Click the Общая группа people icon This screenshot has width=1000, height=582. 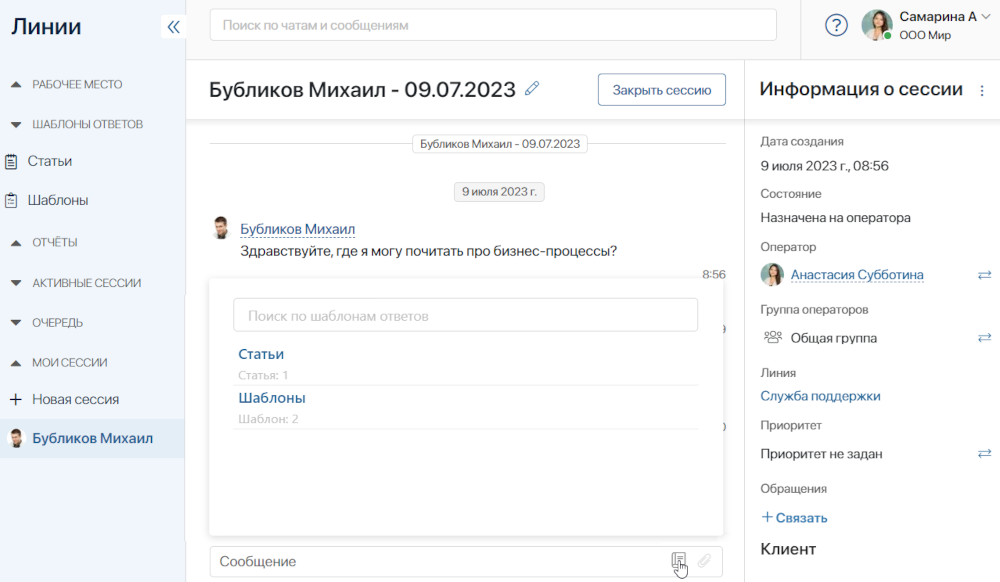[x=773, y=337]
